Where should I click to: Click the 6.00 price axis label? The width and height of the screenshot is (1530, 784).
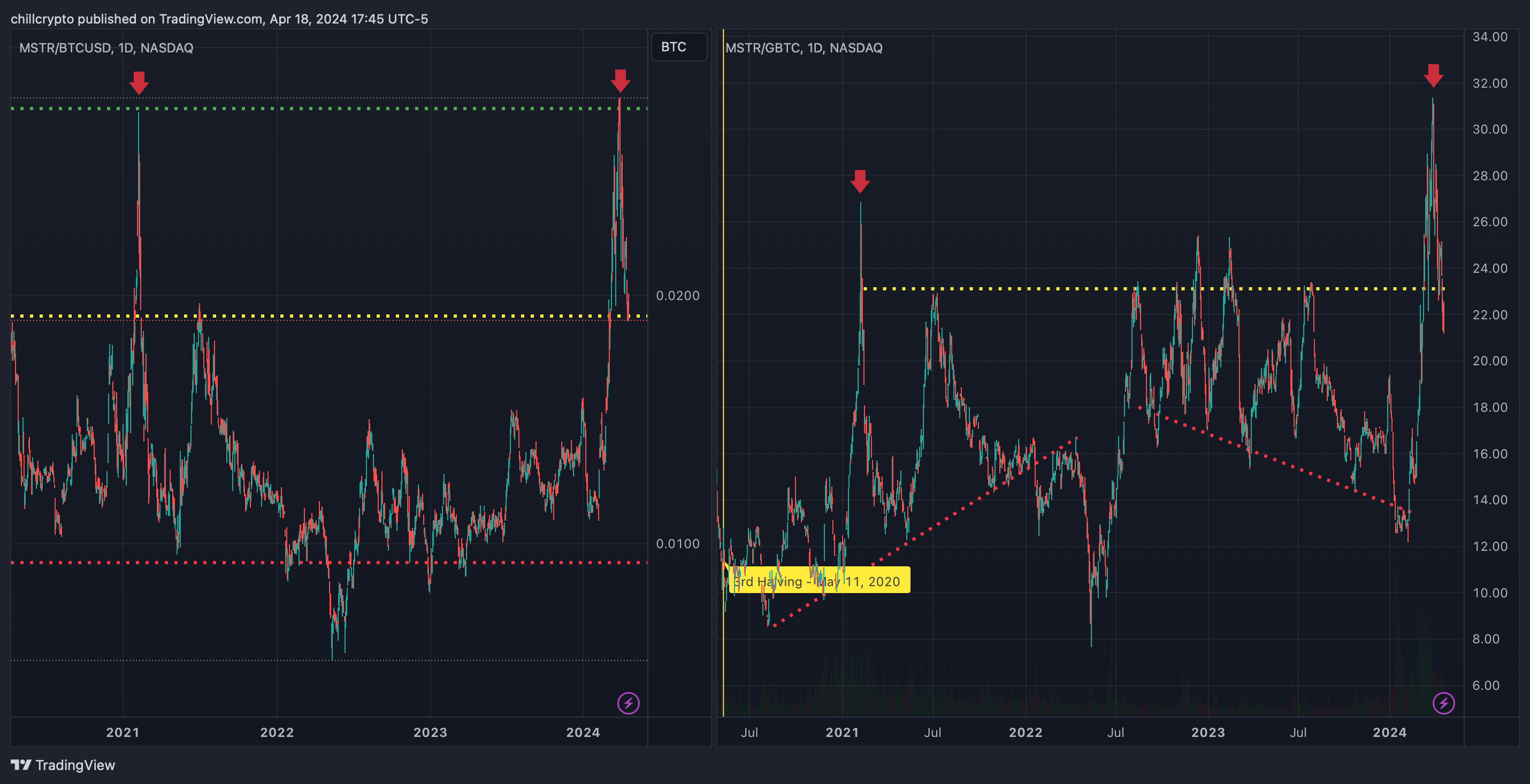pos(1486,686)
